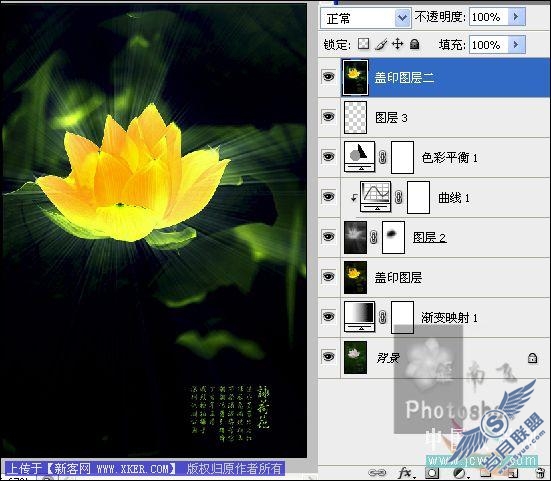Image resolution: width=551 pixels, height=481 pixels.
Task: Select the white mask of 曲线 1
Action: pos(418,197)
